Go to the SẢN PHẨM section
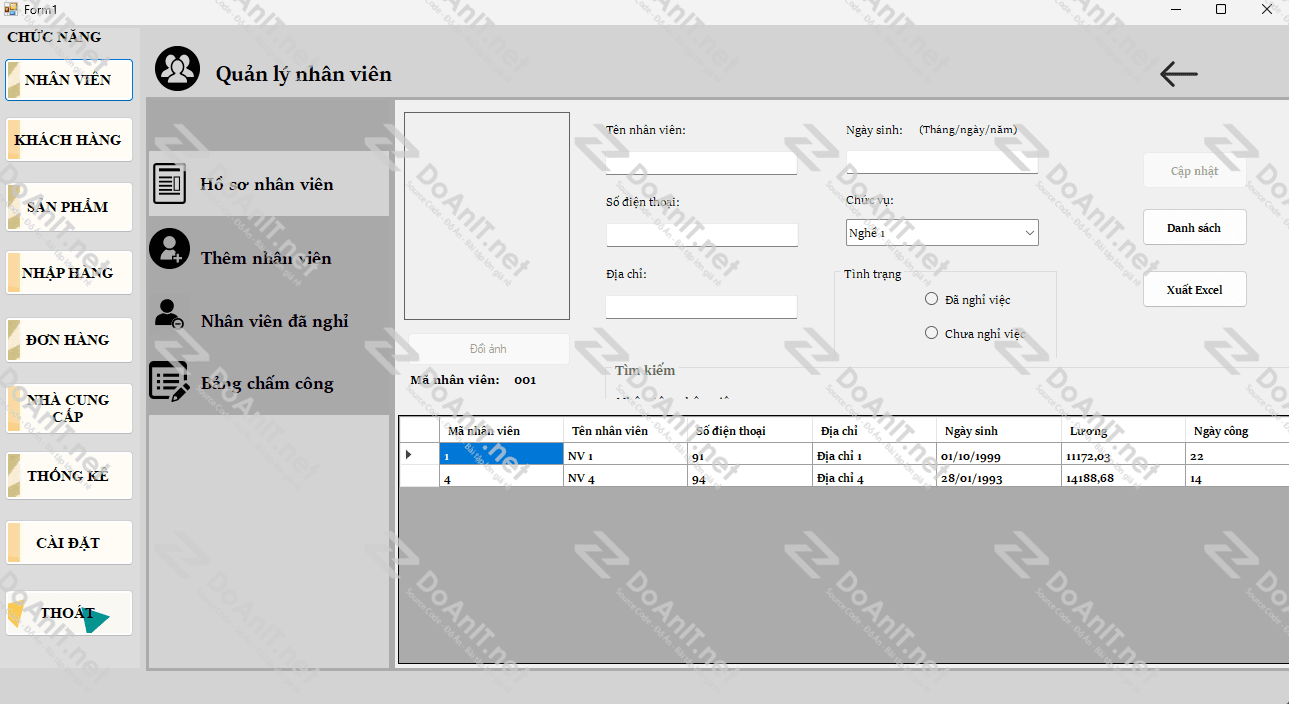 pos(69,207)
